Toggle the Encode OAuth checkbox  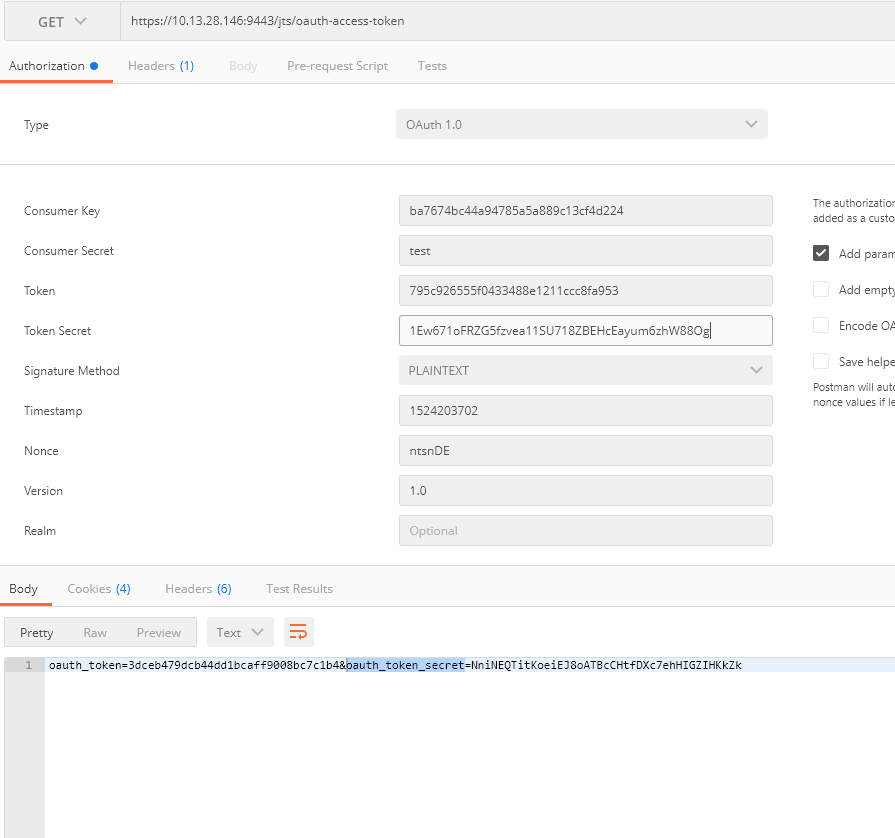(821, 325)
